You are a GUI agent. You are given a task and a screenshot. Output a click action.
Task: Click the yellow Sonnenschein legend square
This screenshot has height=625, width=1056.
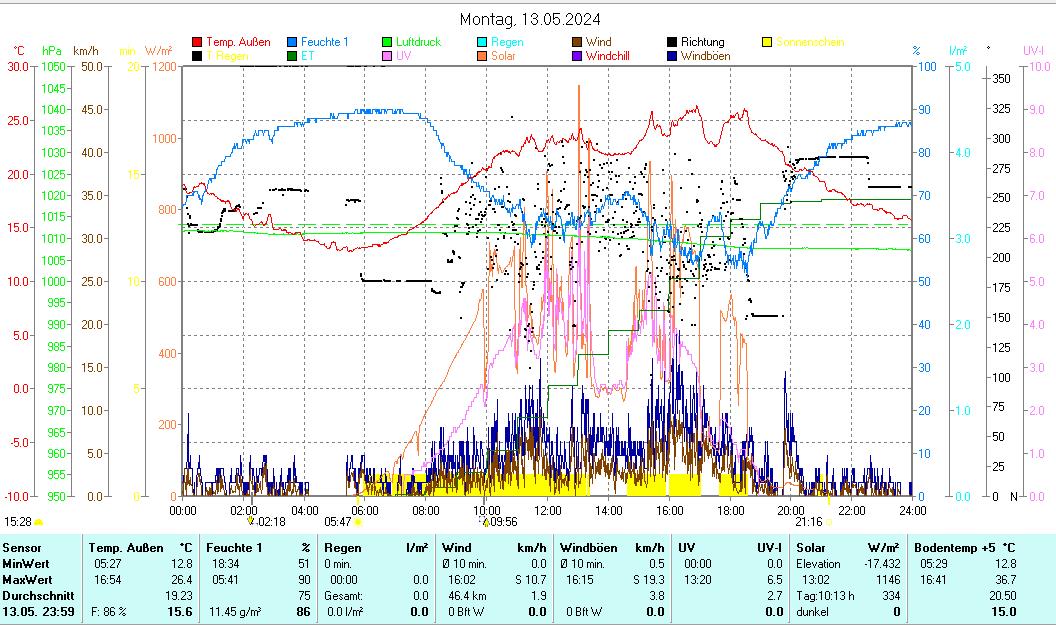coord(767,42)
